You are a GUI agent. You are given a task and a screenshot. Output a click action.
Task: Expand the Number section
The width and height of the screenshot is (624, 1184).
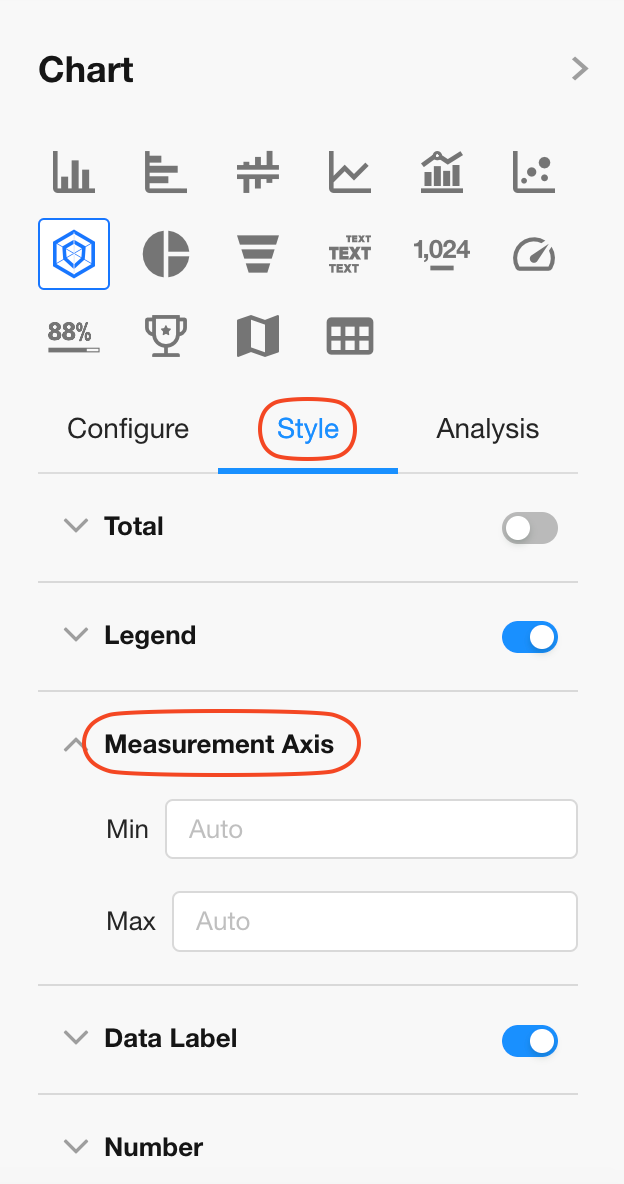[x=76, y=1146]
